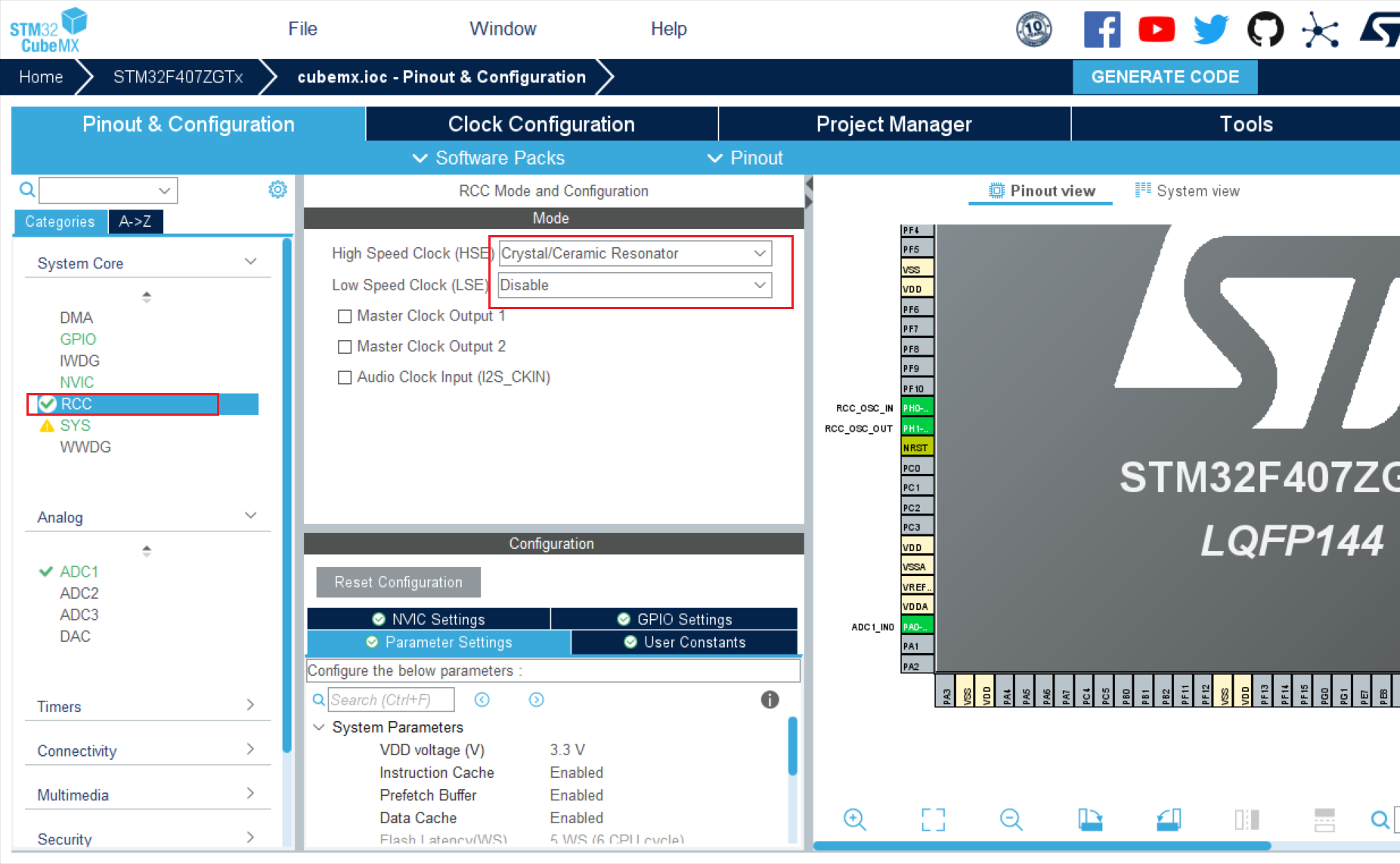Open the GPIO Settings tab
1400x864 pixels.
click(674, 619)
